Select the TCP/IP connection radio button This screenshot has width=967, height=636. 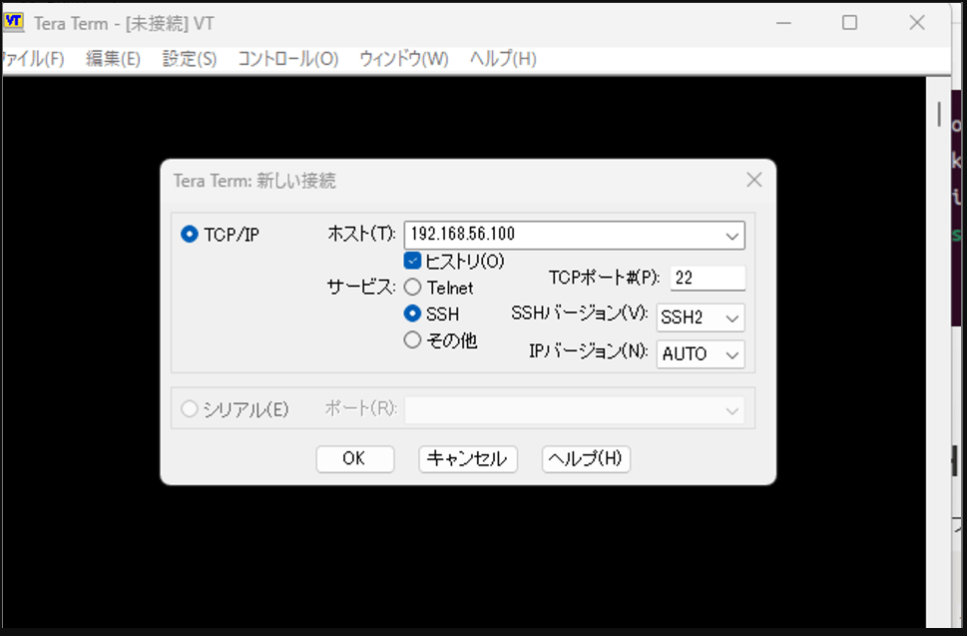click(x=189, y=234)
